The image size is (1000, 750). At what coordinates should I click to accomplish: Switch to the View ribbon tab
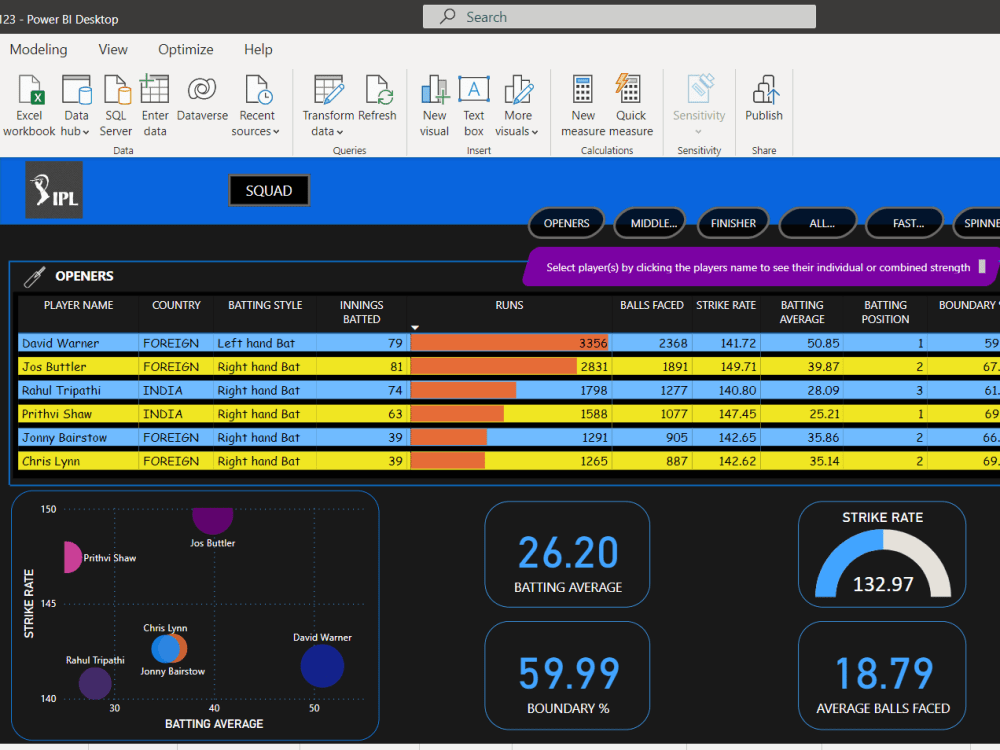tap(113, 49)
